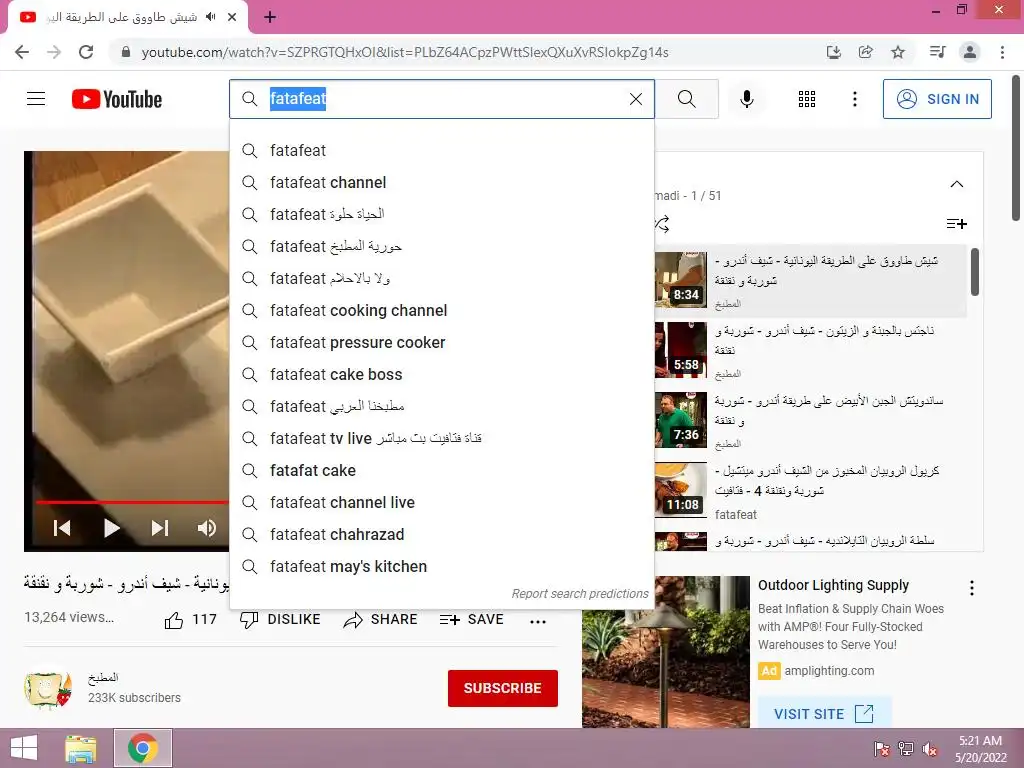Go forward in Chrome
Screen dimensions: 1024x768
click(54, 52)
